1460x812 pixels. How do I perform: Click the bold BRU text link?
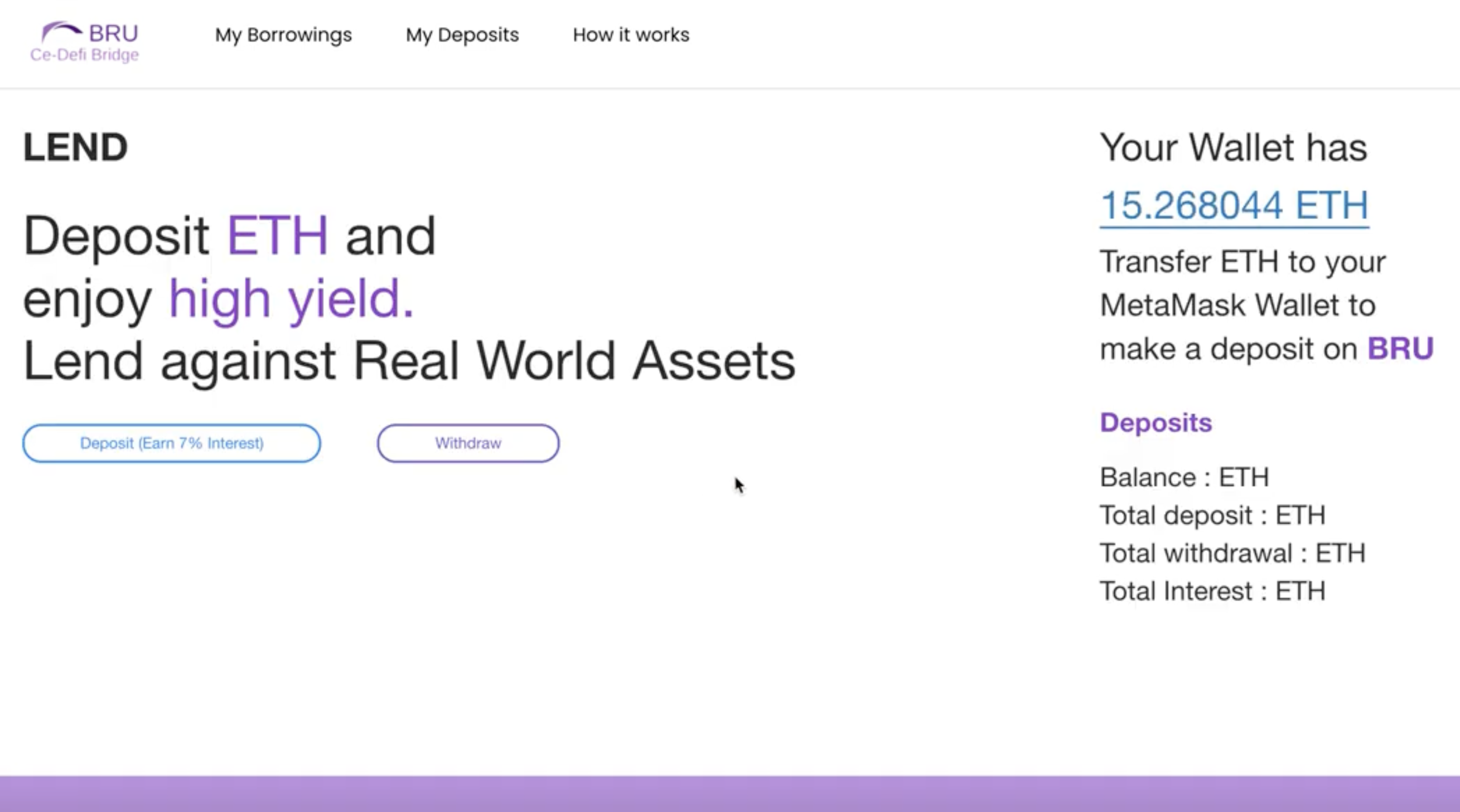pos(1400,349)
